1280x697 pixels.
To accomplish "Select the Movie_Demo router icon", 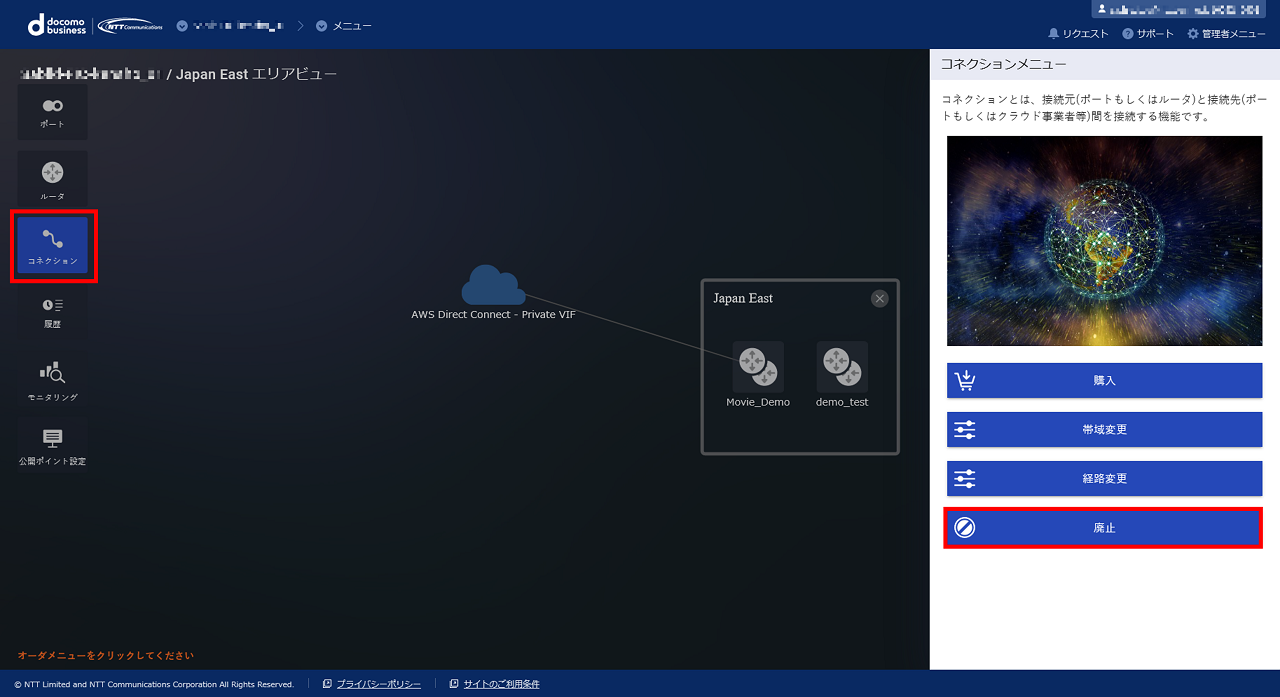I will pyautogui.click(x=758, y=367).
